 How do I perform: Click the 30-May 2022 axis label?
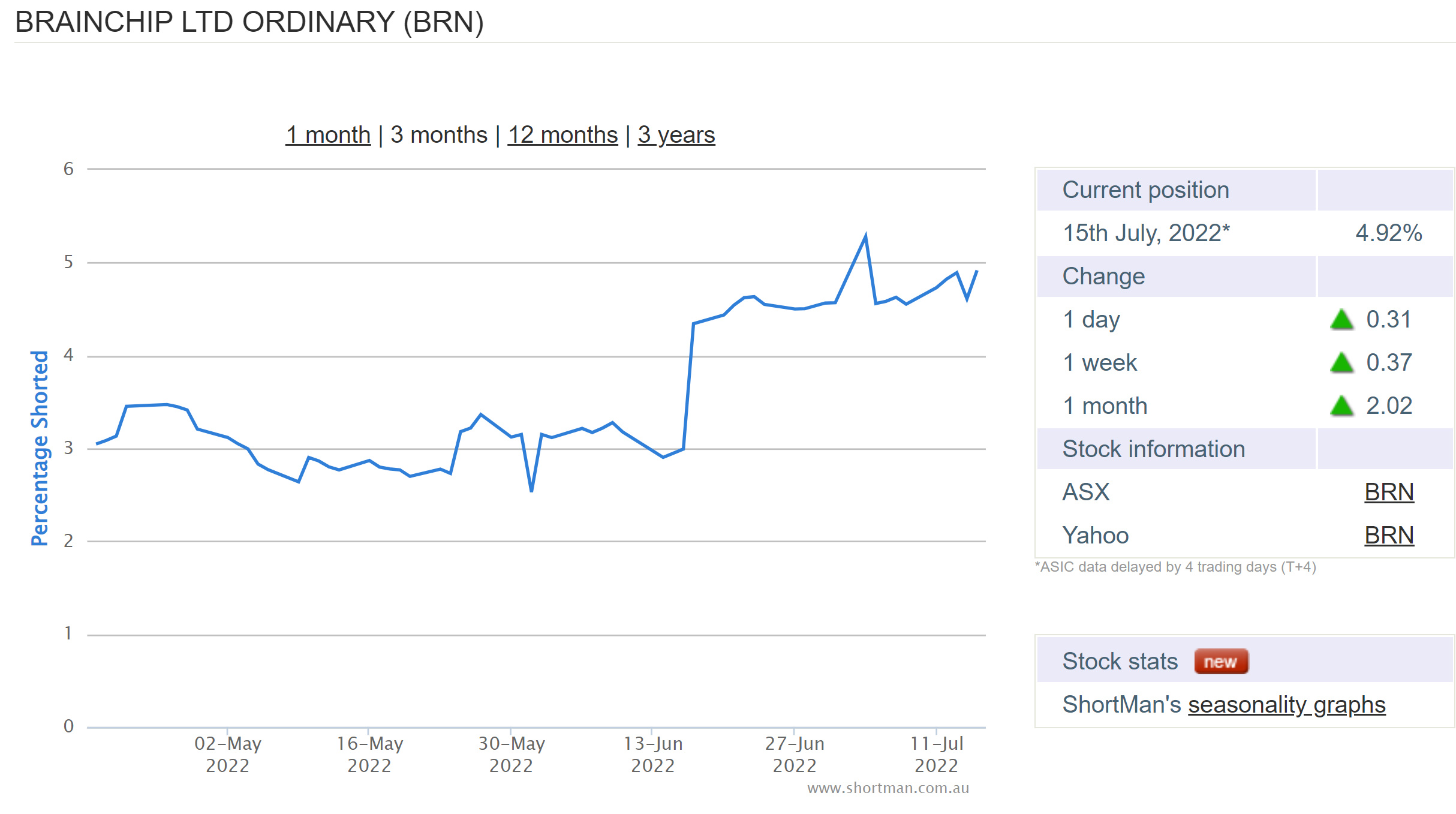(x=511, y=754)
